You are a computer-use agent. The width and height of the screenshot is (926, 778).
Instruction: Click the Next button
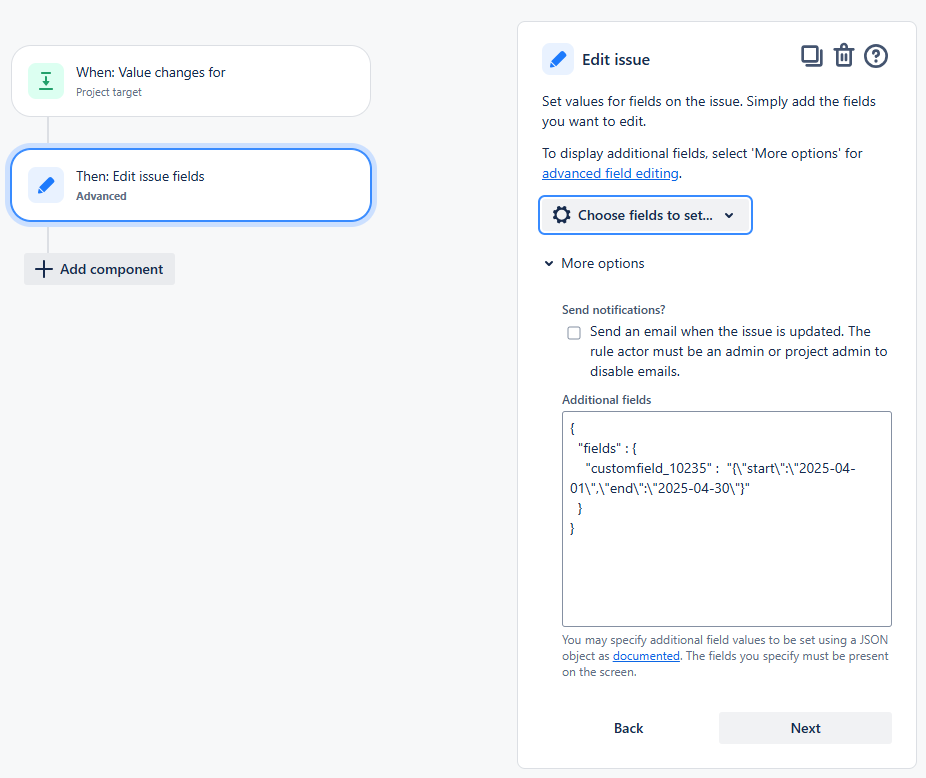pyautogui.click(x=805, y=728)
